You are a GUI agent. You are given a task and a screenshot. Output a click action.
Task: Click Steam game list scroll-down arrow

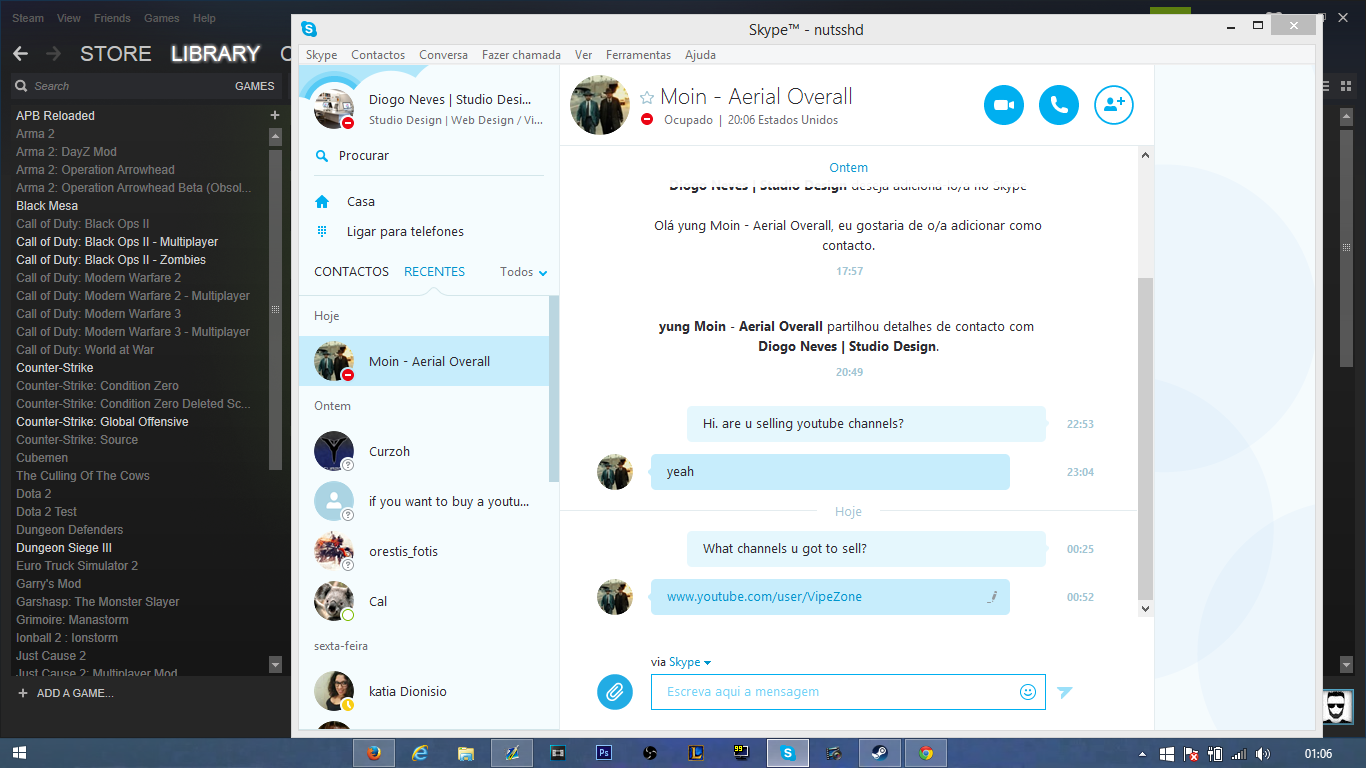pyautogui.click(x=276, y=664)
